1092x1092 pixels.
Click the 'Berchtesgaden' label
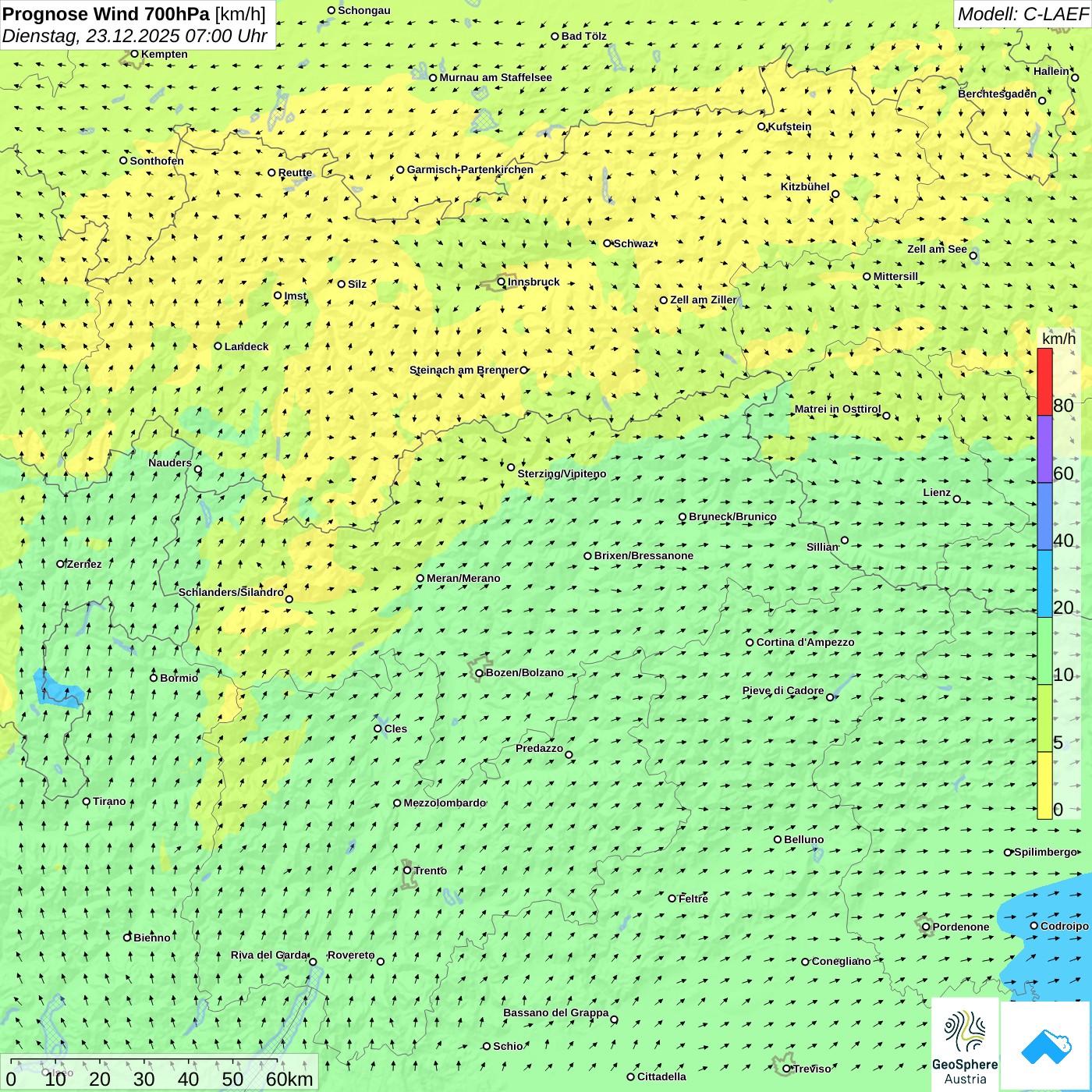click(998, 94)
